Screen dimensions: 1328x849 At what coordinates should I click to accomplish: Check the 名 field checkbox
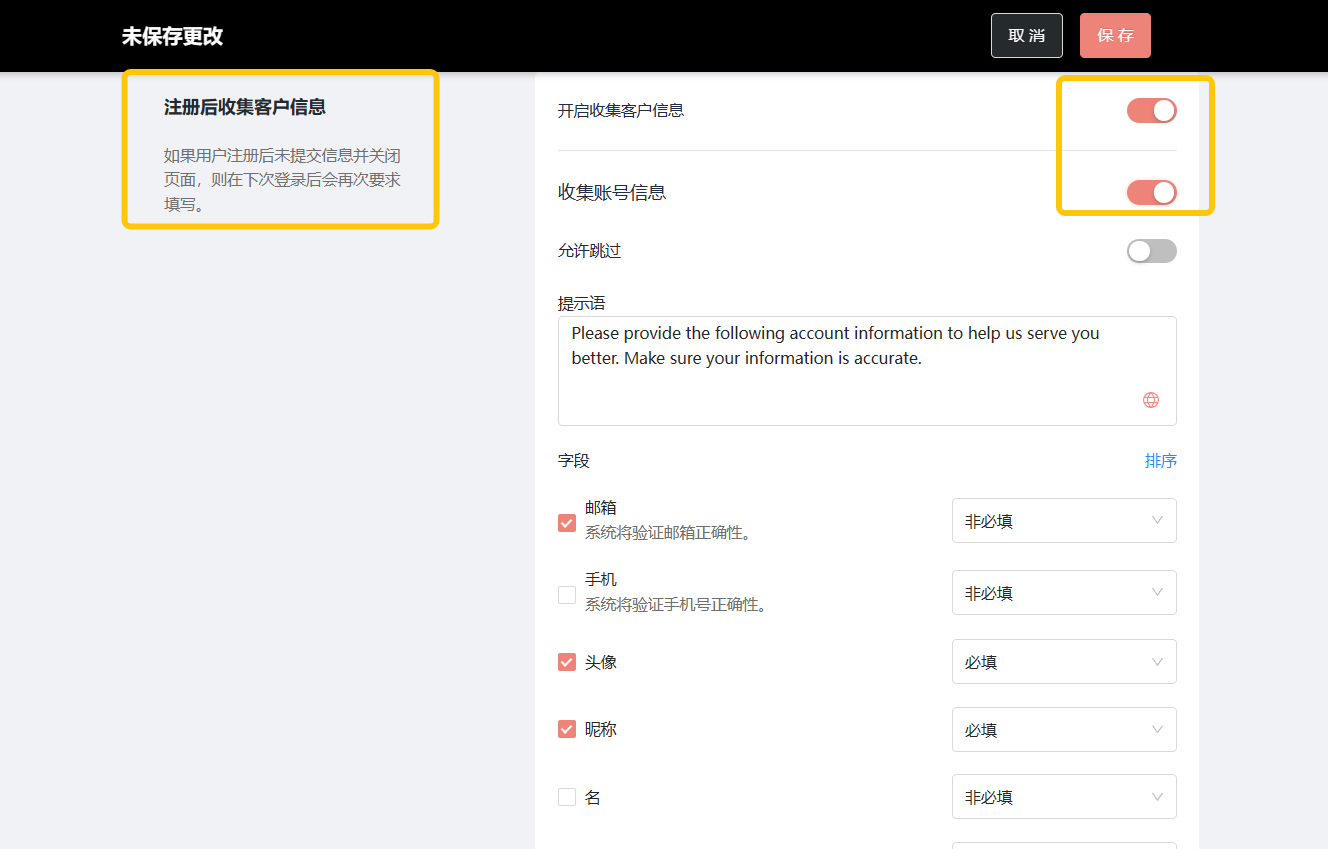(567, 797)
